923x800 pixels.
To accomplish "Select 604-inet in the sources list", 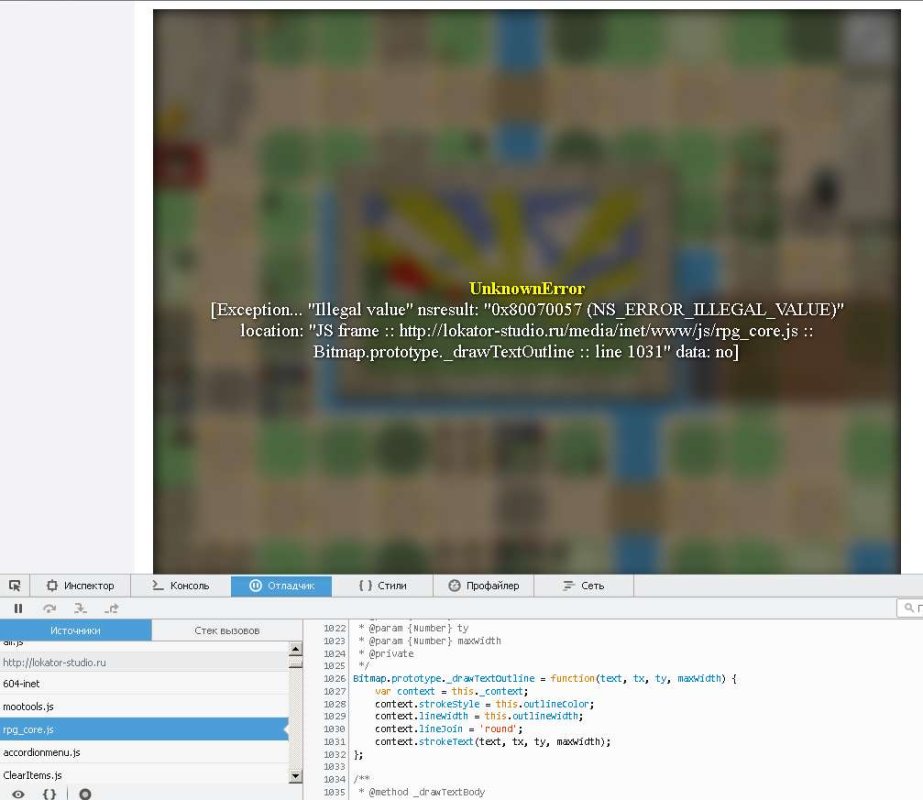I will pos(144,683).
